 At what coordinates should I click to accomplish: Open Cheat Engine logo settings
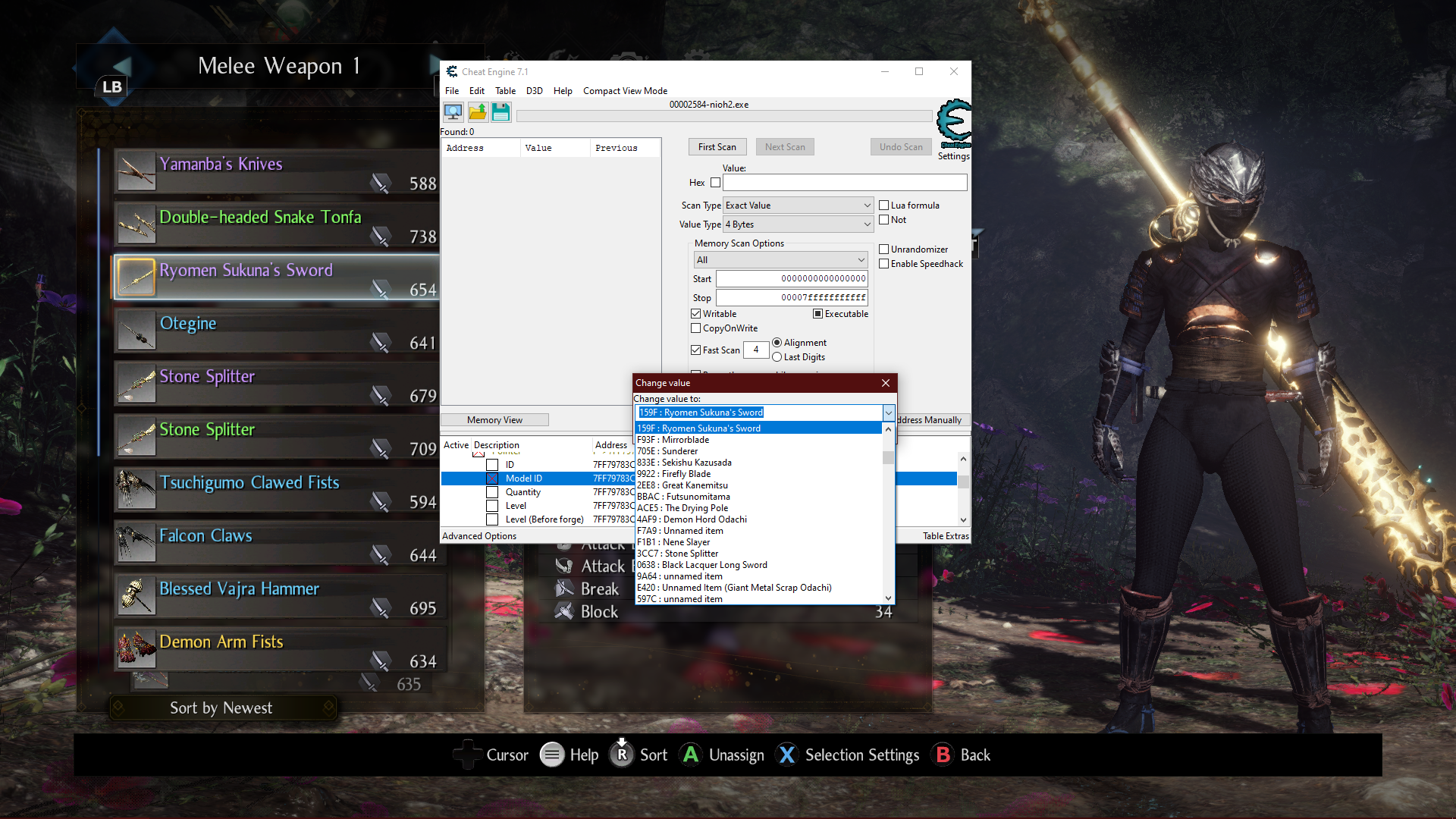pos(953,124)
